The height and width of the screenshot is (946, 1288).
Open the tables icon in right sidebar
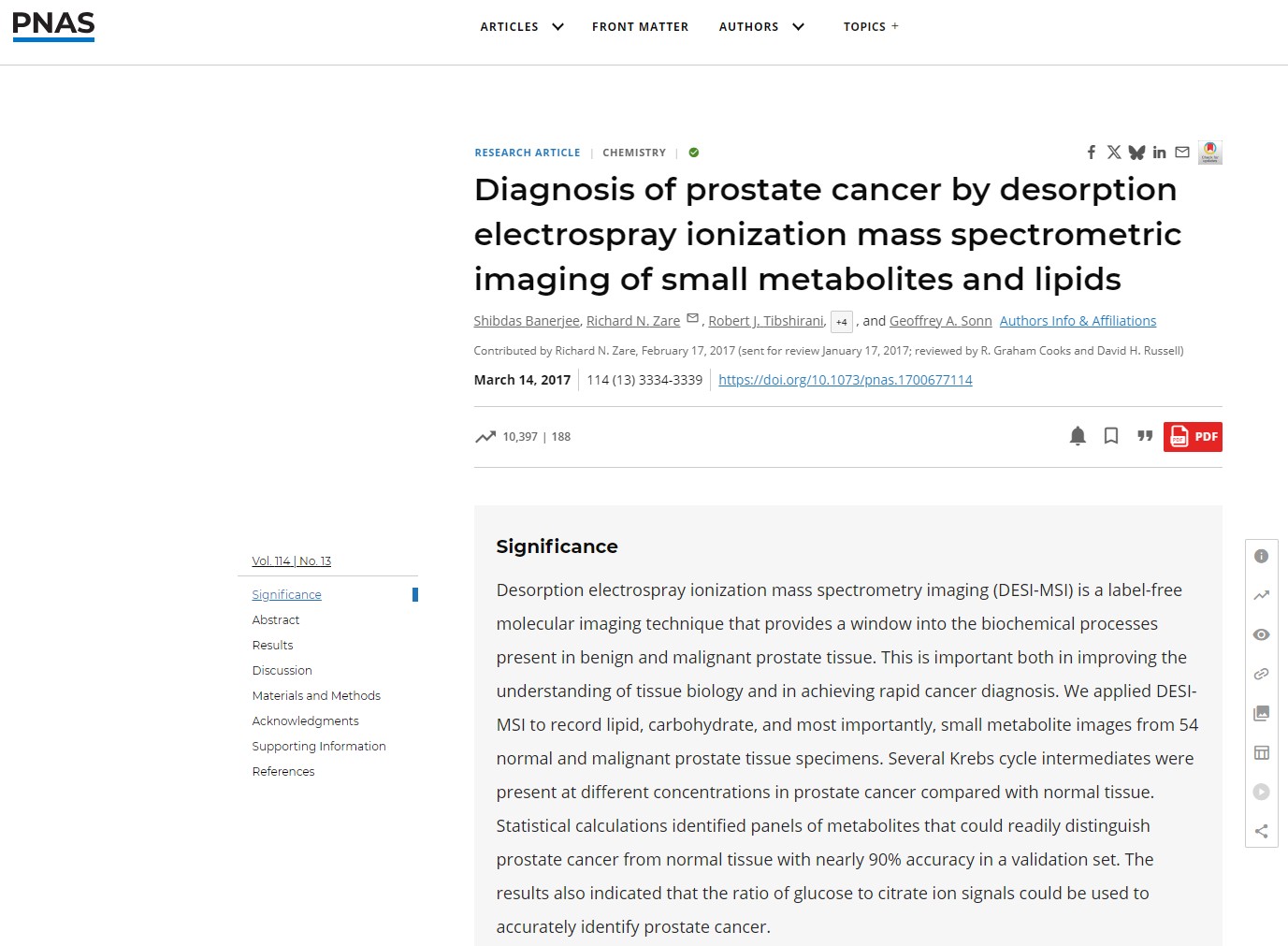pos(1261,752)
